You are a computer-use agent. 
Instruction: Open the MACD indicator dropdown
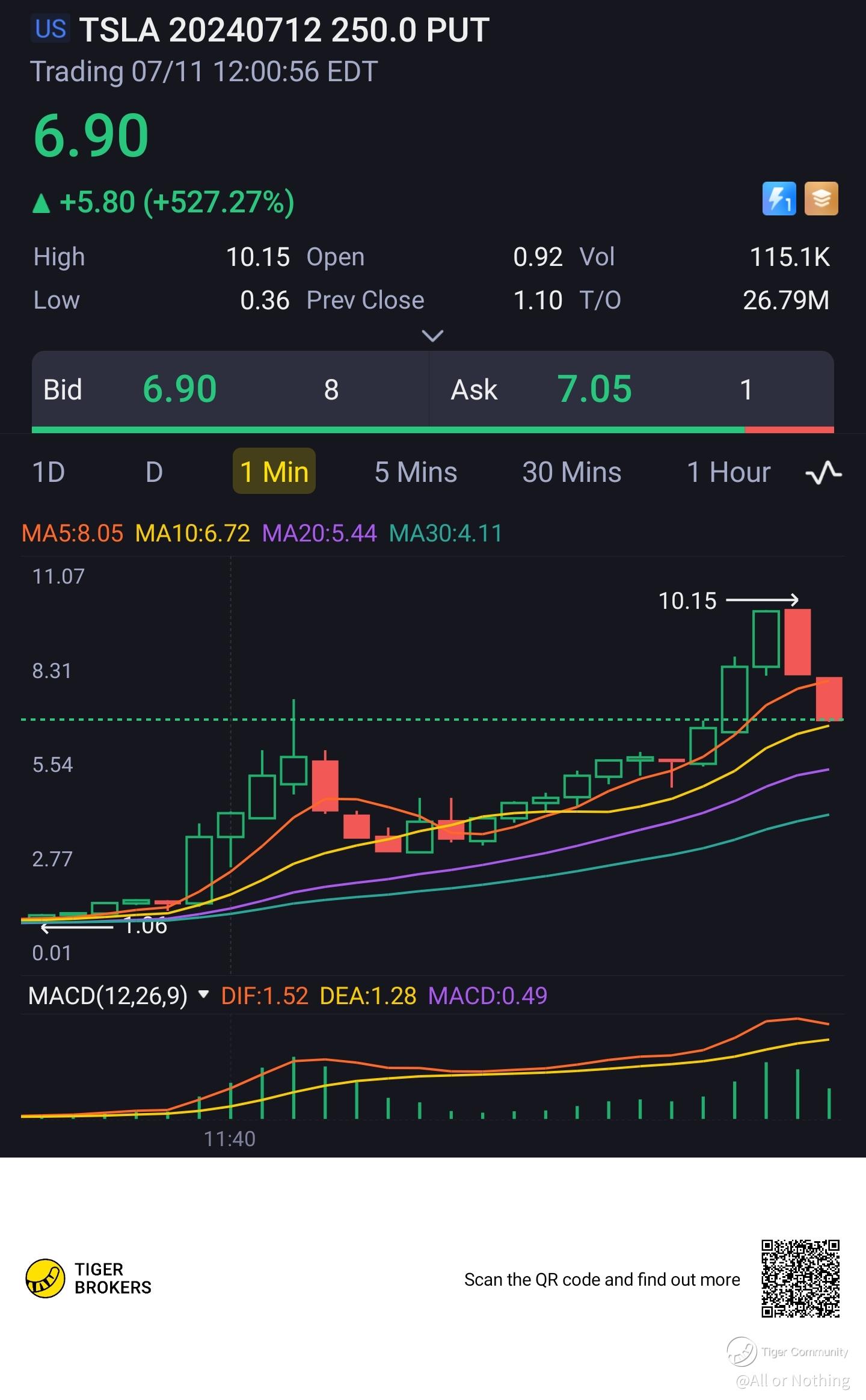click(x=203, y=994)
